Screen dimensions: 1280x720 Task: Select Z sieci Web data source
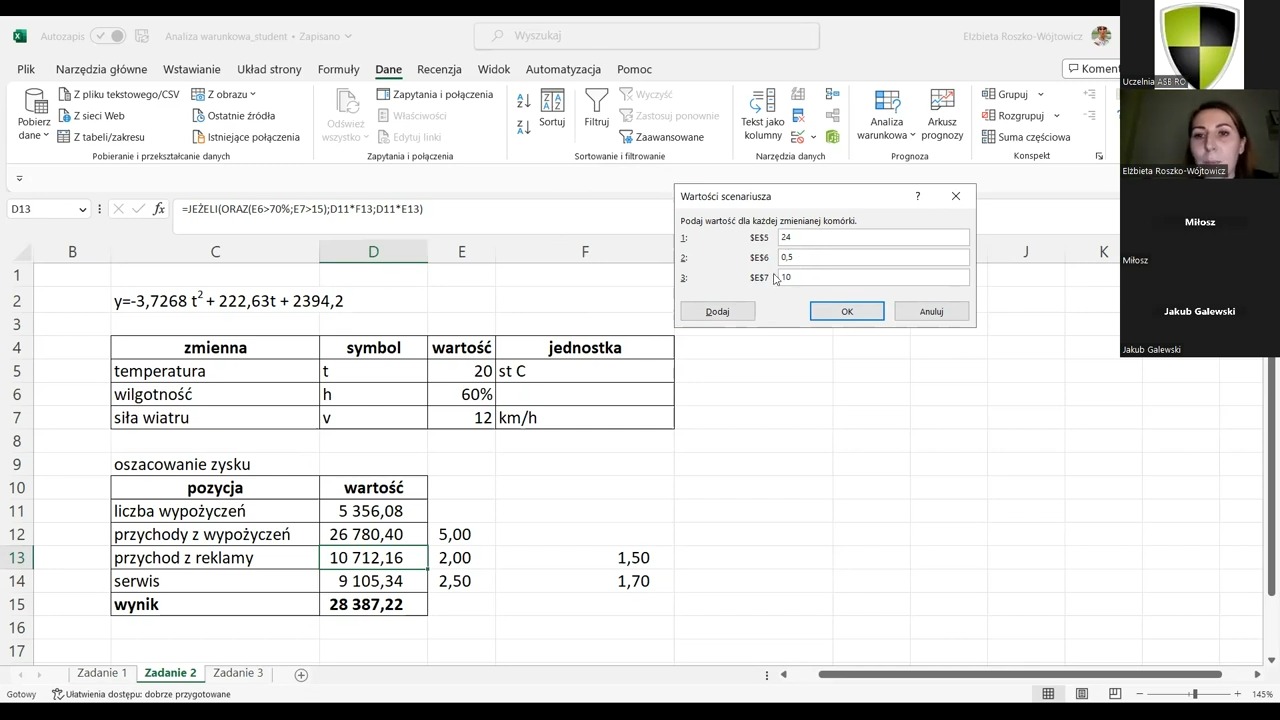pos(90,115)
